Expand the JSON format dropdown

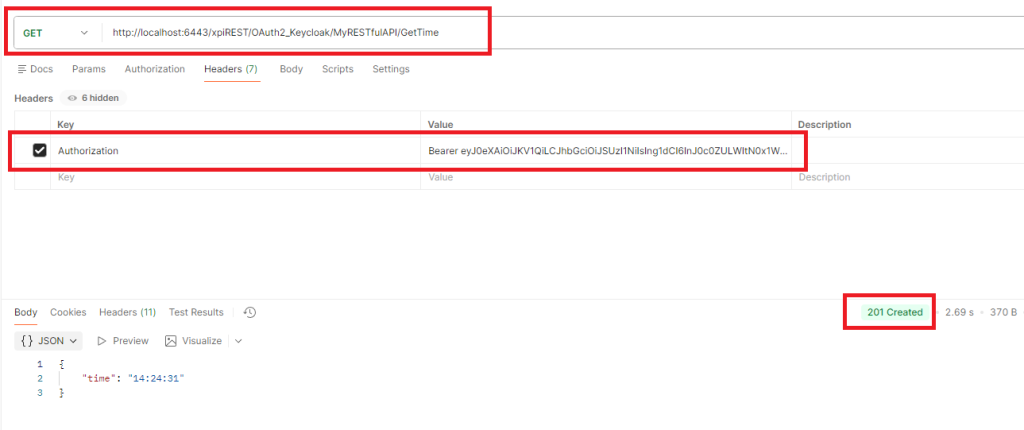click(48, 341)
